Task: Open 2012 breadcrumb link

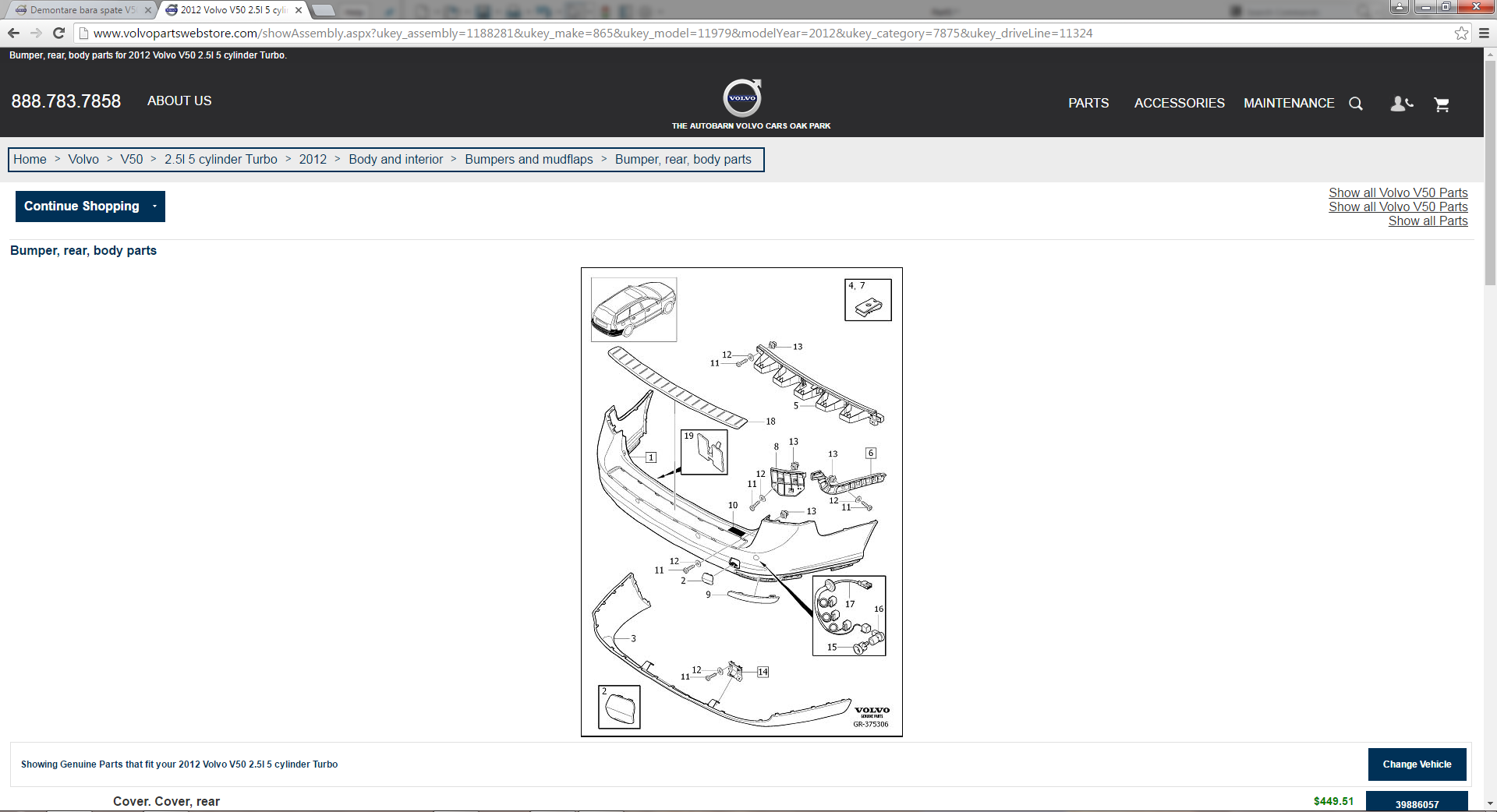Action: pos(313,159)
